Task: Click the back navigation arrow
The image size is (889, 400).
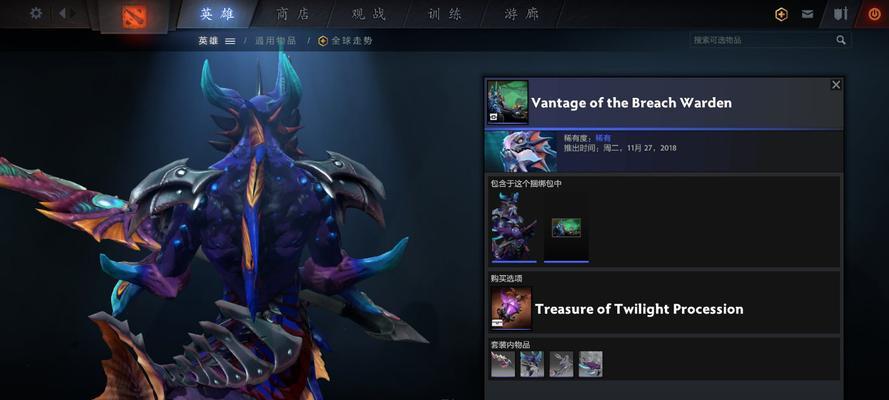Action: (x=62, y=13)
